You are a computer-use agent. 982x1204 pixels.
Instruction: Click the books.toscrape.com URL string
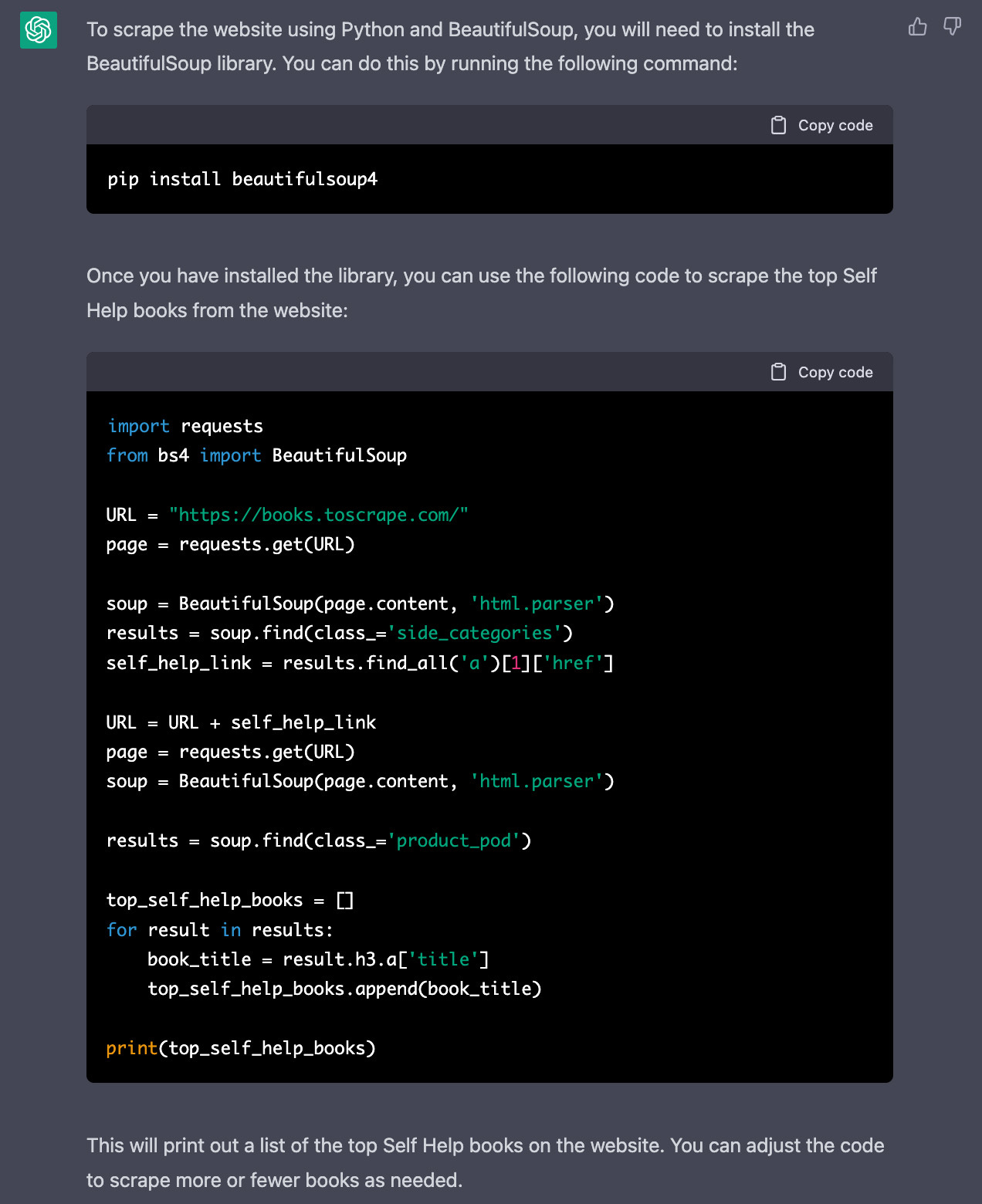tap(319, 515)
